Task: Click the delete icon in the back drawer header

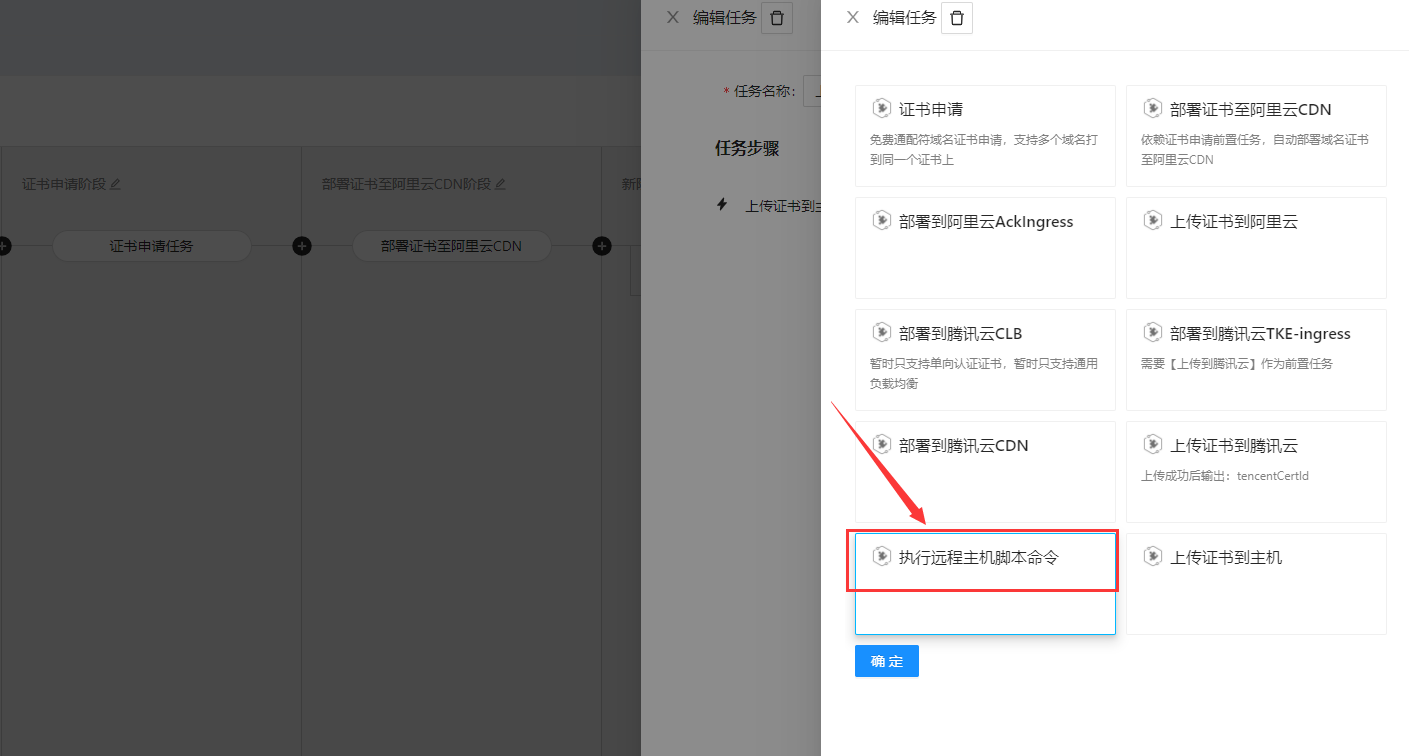Action: click(x=777, y=18)
